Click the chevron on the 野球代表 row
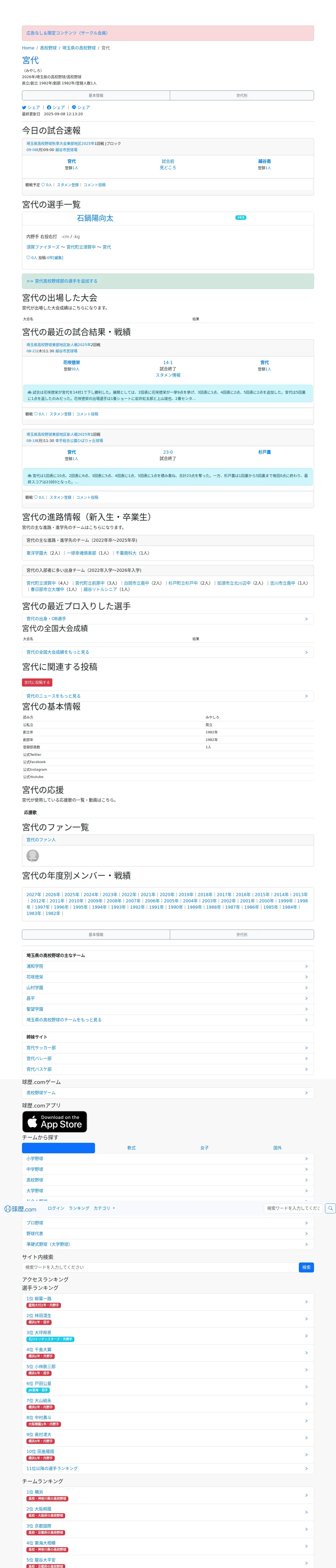 (x=306, y=1234)
